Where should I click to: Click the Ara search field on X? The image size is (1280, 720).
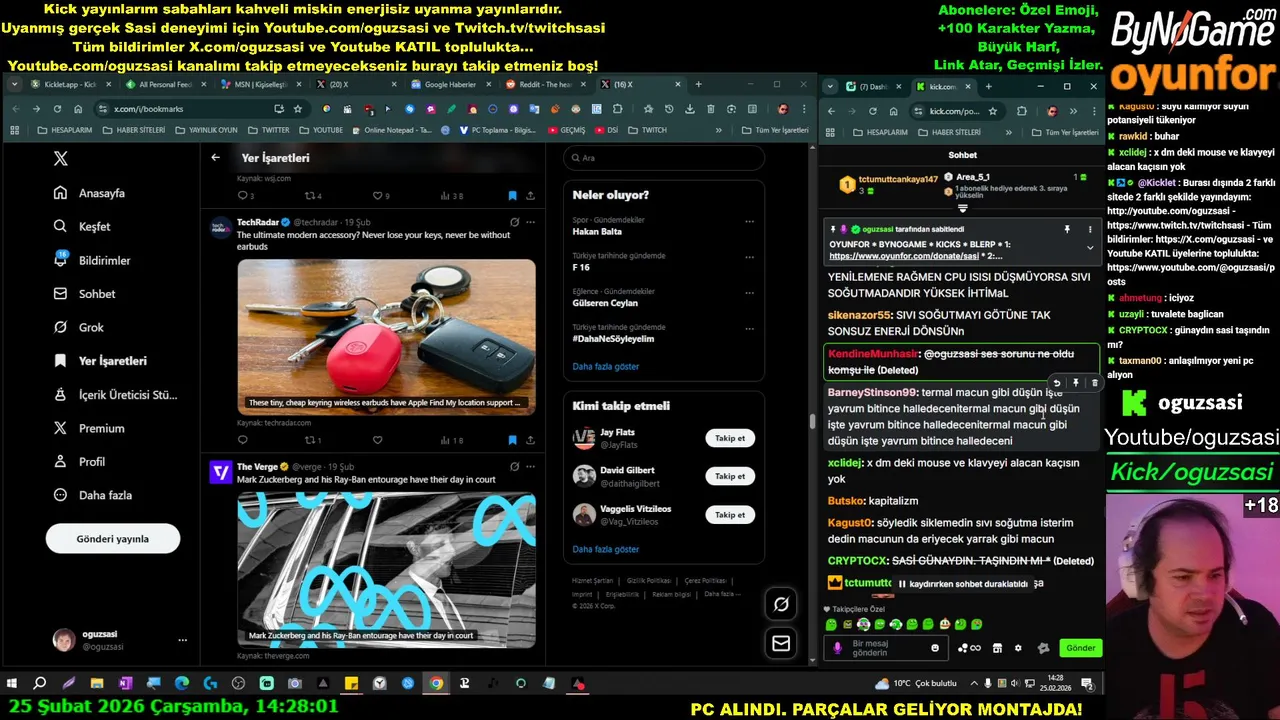click(x=664, y=158)
